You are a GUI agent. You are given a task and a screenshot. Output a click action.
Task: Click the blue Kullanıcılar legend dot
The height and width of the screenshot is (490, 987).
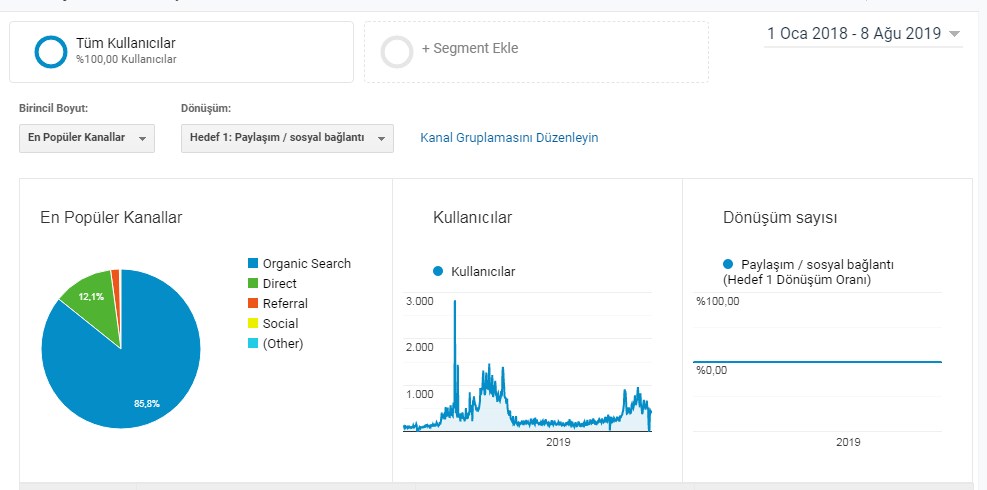click(438, 271)
